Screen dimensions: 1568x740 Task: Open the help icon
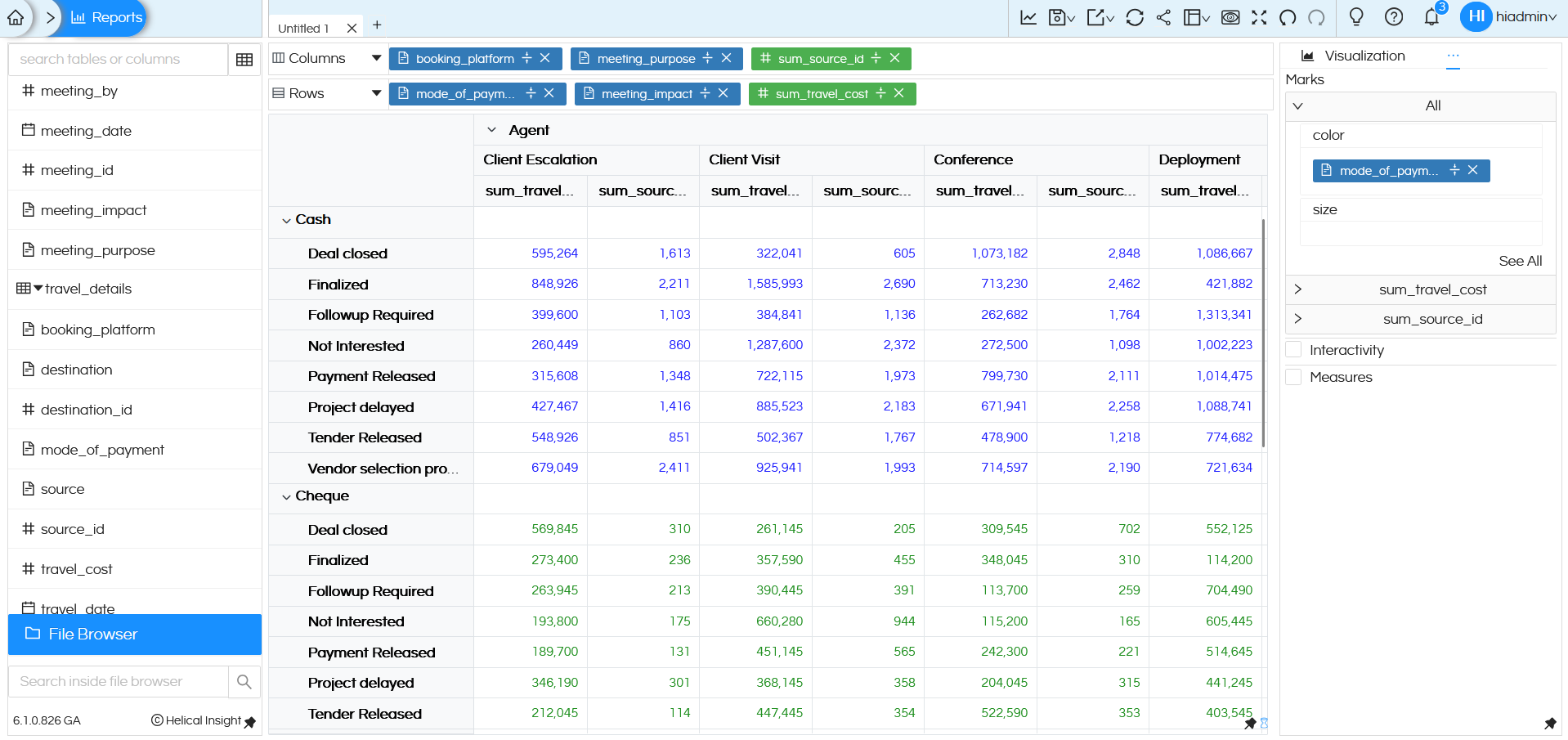[x=1393, y=17]
